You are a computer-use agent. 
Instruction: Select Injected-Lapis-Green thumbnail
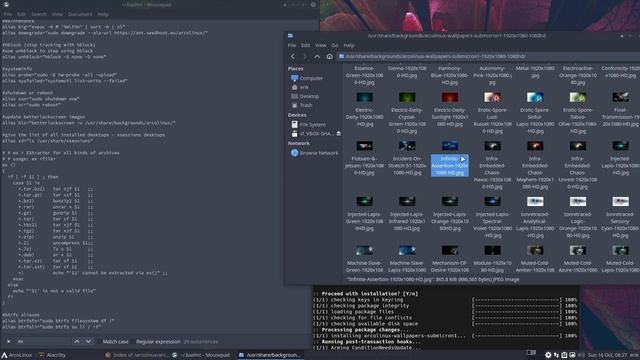coord(364,201)
